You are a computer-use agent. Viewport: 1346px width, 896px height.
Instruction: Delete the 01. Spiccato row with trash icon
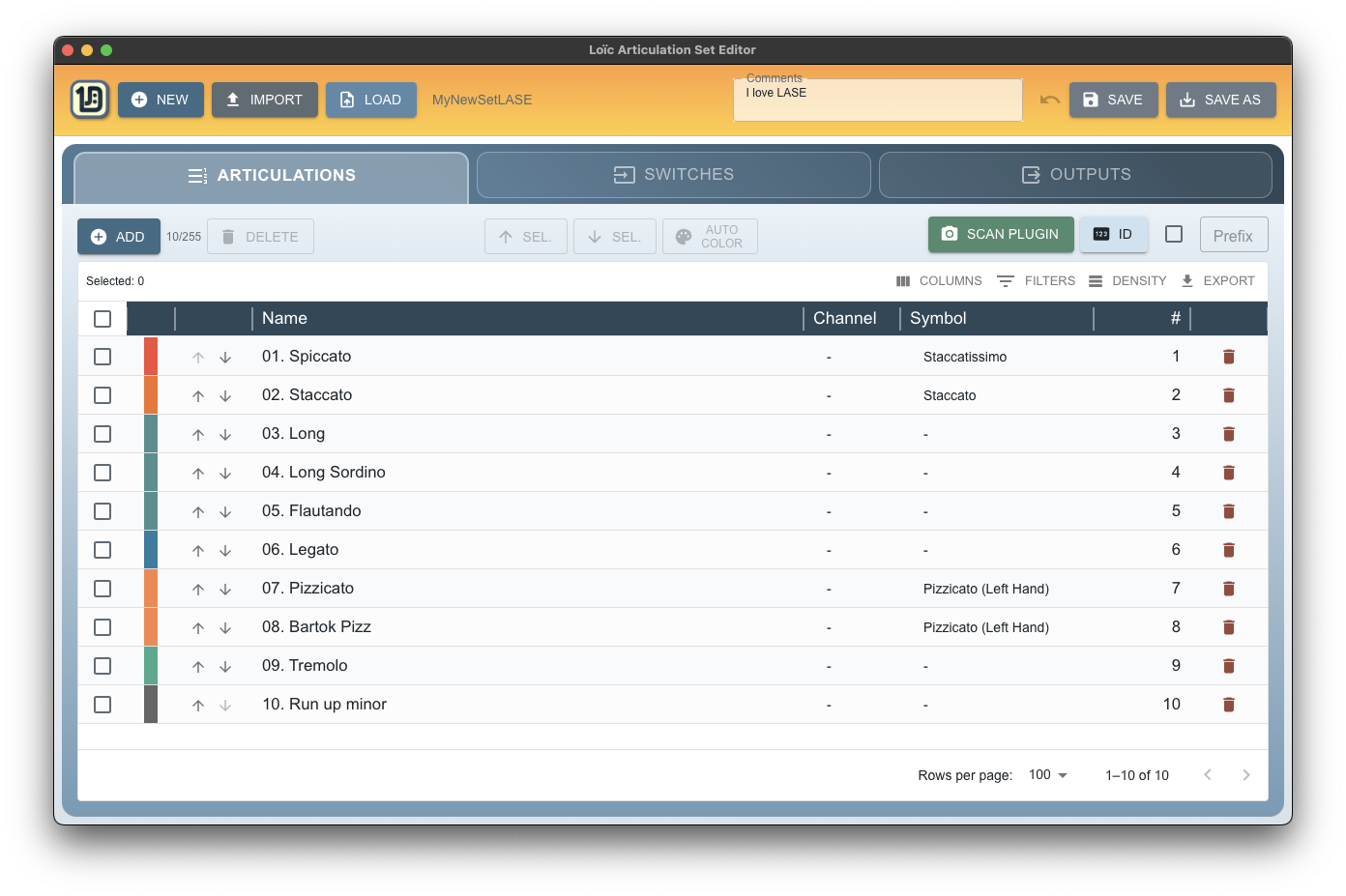point(1228,357)
